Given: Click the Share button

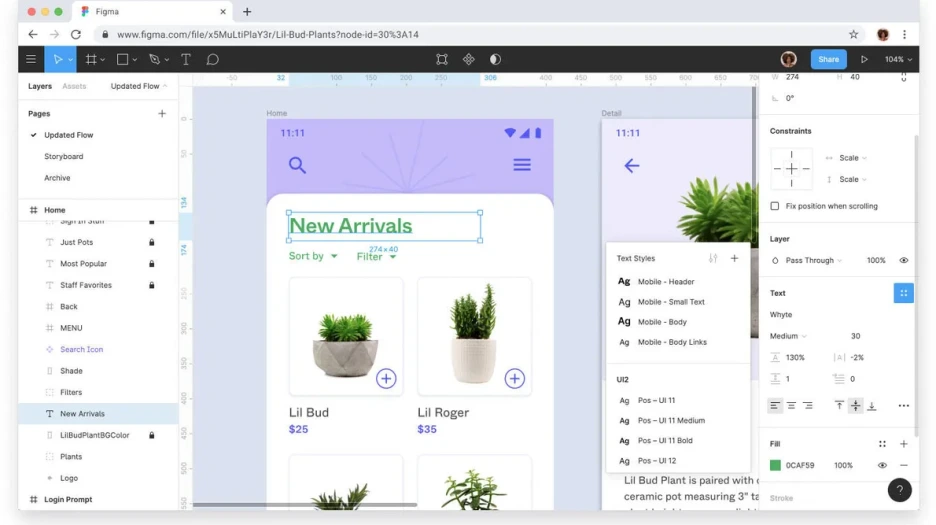Looking at the screenshot, I should tap(828, 59).
